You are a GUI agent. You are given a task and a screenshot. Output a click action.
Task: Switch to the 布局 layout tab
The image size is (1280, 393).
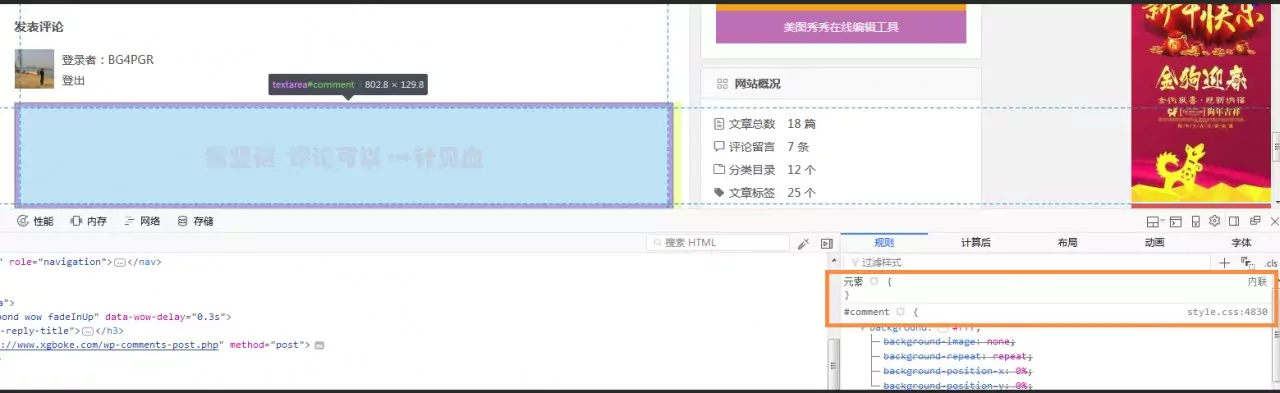click(1067, 242)
